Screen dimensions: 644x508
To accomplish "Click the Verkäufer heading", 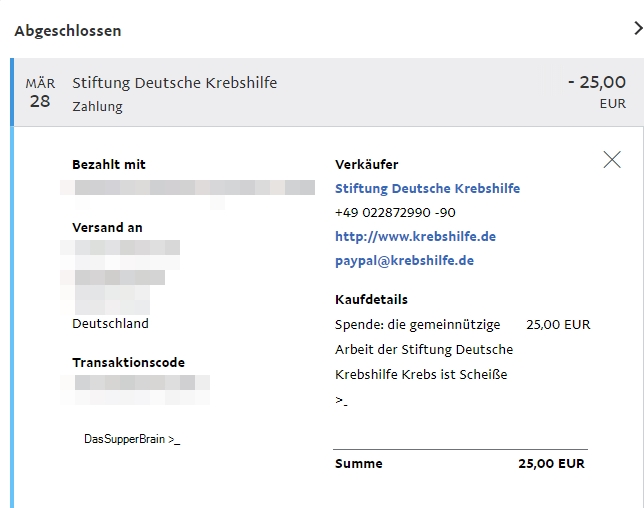I will click(x=367, y=164).
